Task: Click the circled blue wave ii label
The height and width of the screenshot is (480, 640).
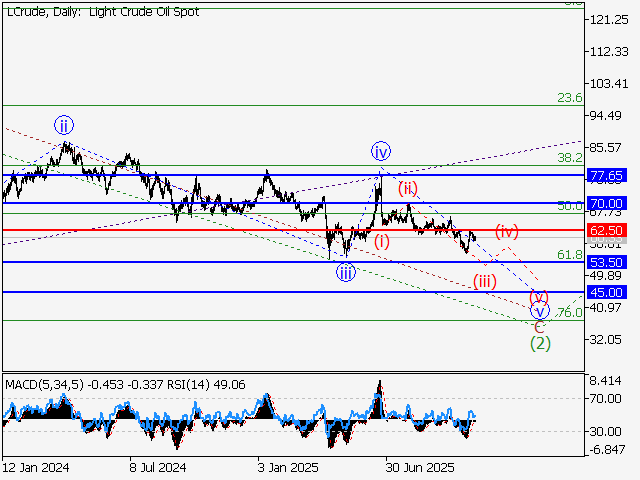Action: [64, 125]
